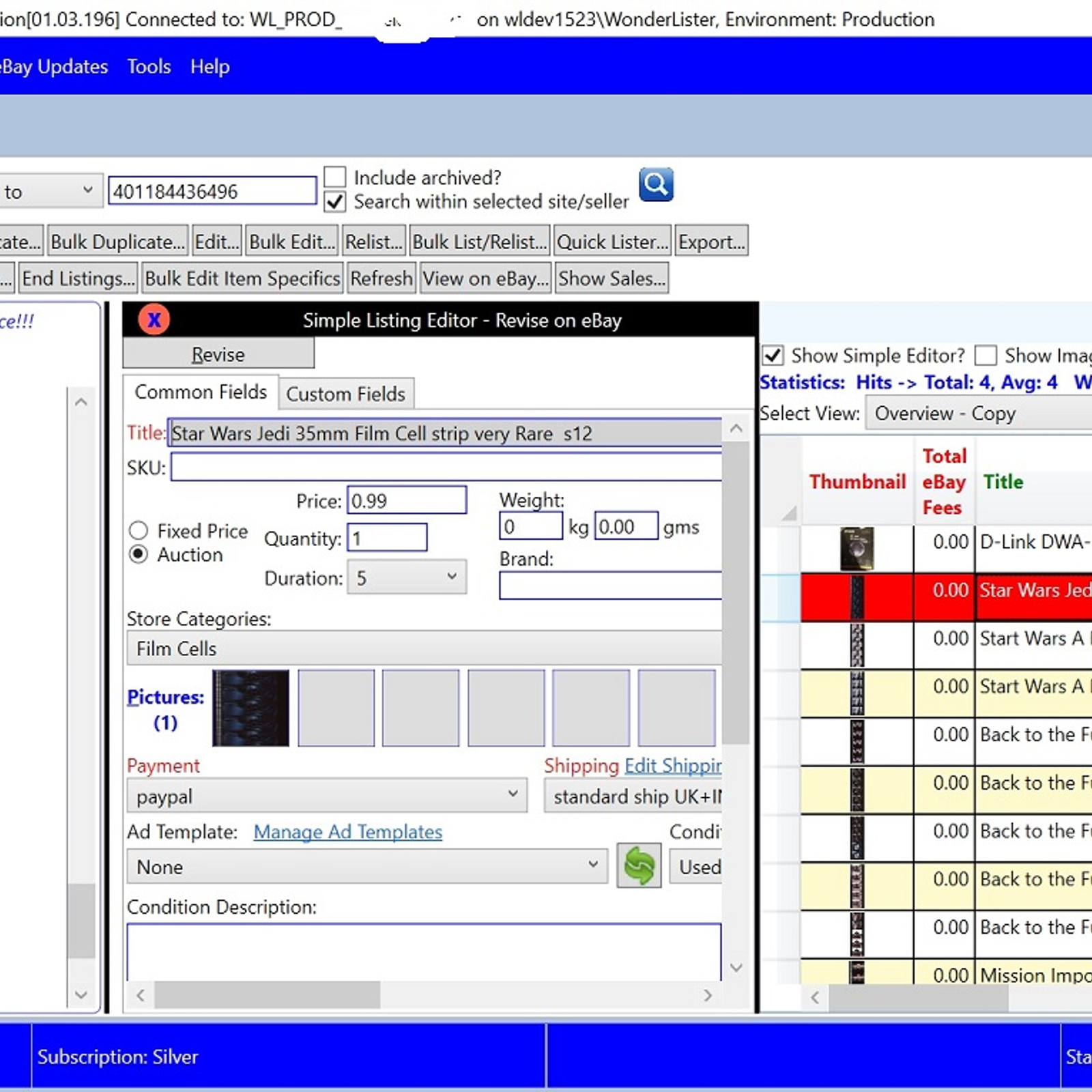The height and width of the screenshot is (1092, 1092).
Task: Click the Title input field
Action: [445, 433]
